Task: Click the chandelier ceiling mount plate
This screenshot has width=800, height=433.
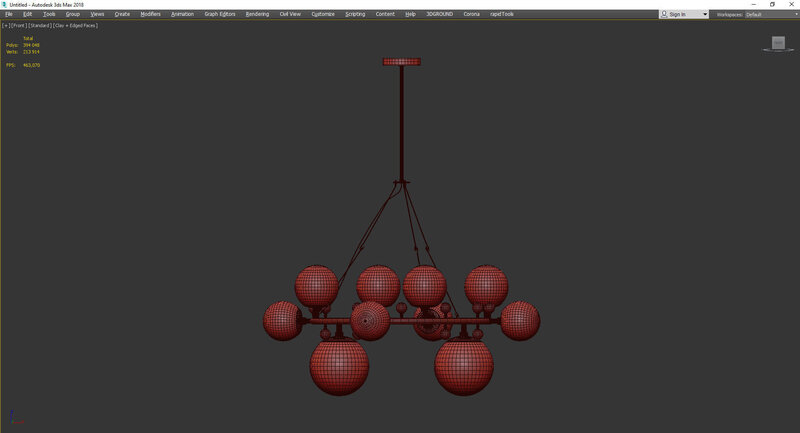Action: [x=401, y=61]
